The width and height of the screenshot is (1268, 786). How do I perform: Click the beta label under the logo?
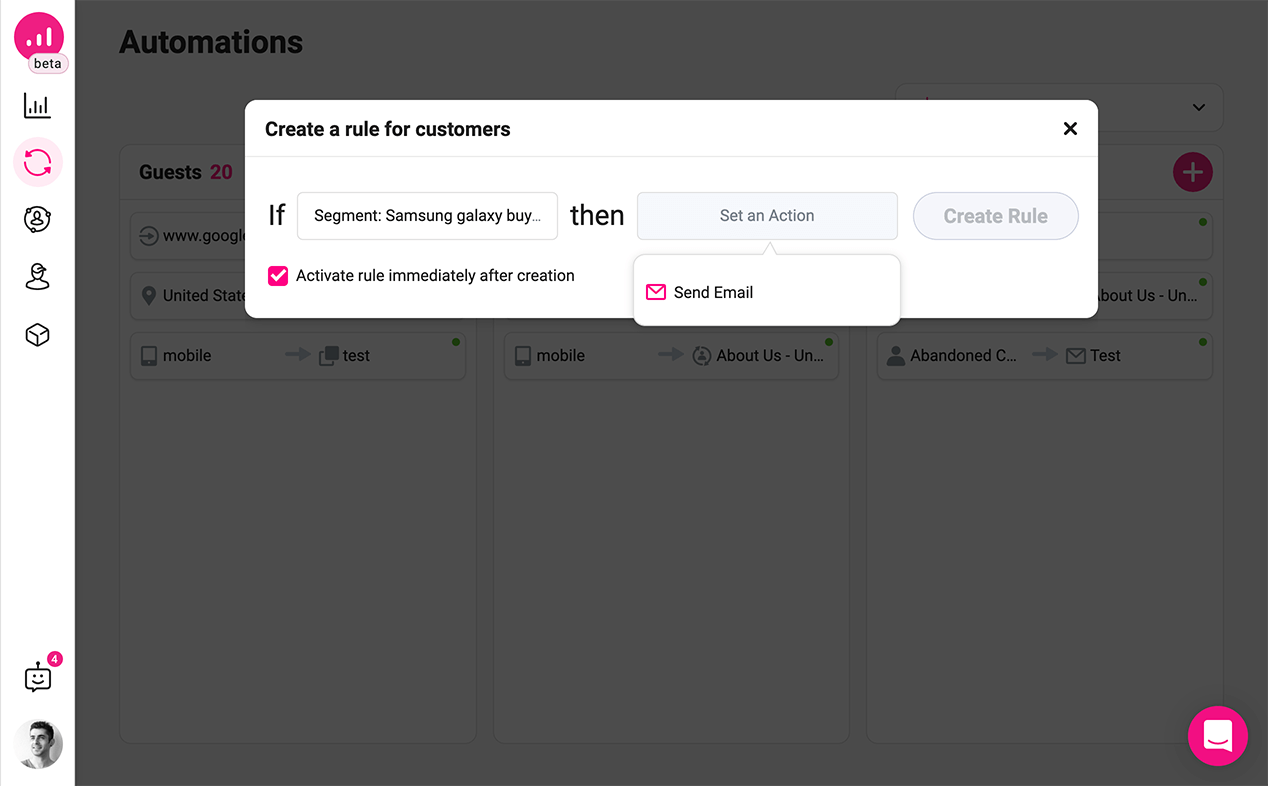[x=47, y=63]
